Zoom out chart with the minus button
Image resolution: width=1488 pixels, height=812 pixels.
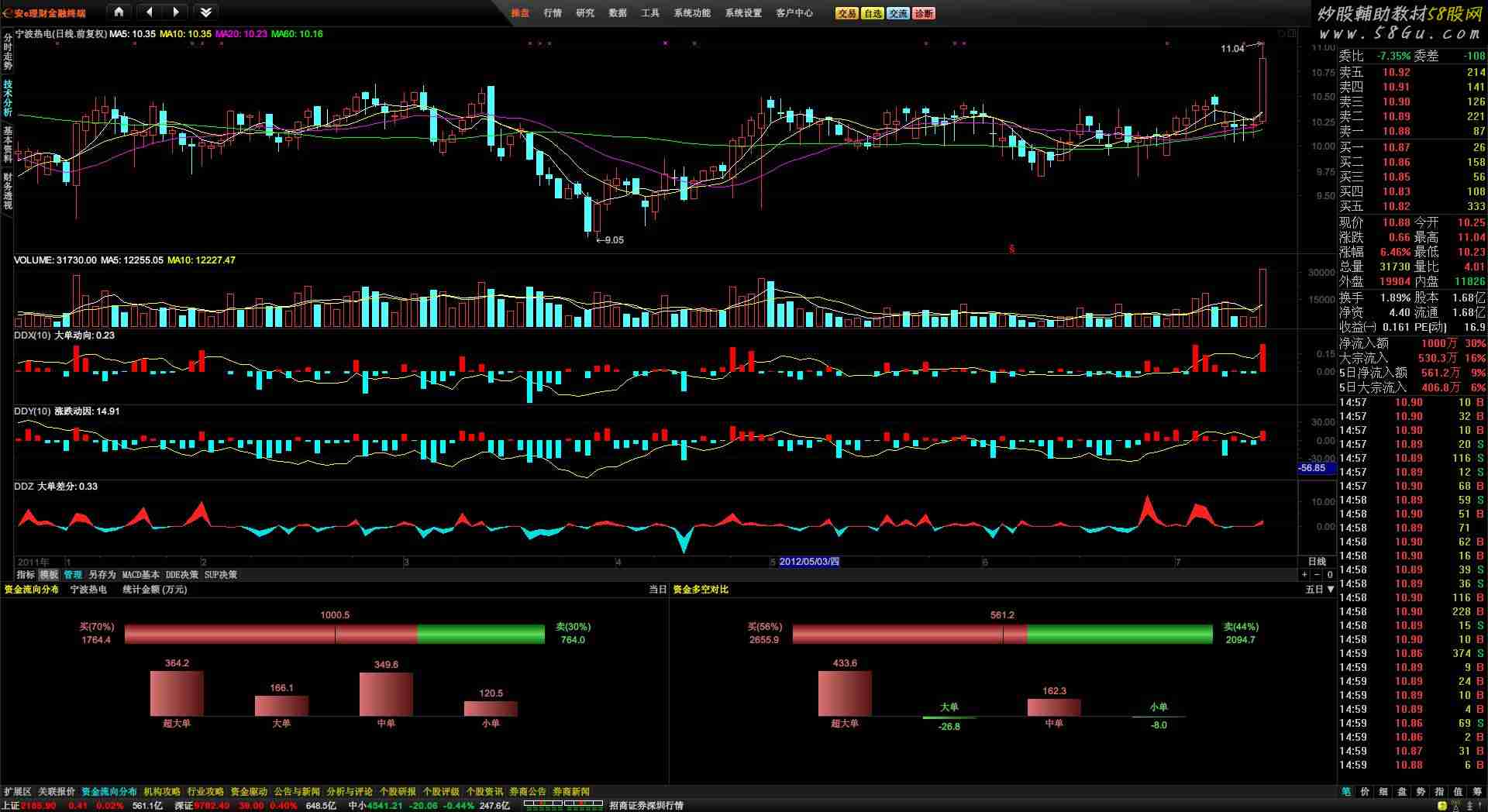[x=1317, y=575]
